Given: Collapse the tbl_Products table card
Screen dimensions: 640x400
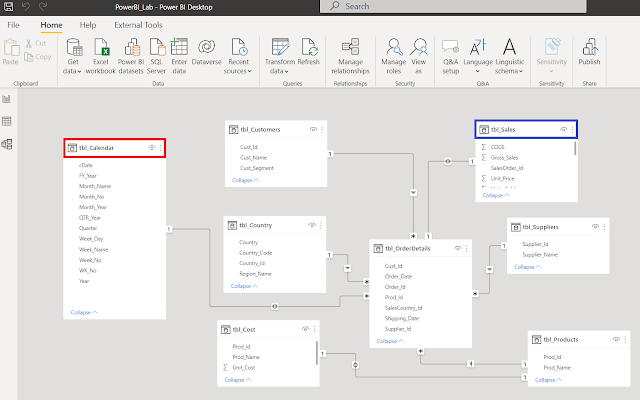Looking at the screenshot, I should click(x=548, y=380).
